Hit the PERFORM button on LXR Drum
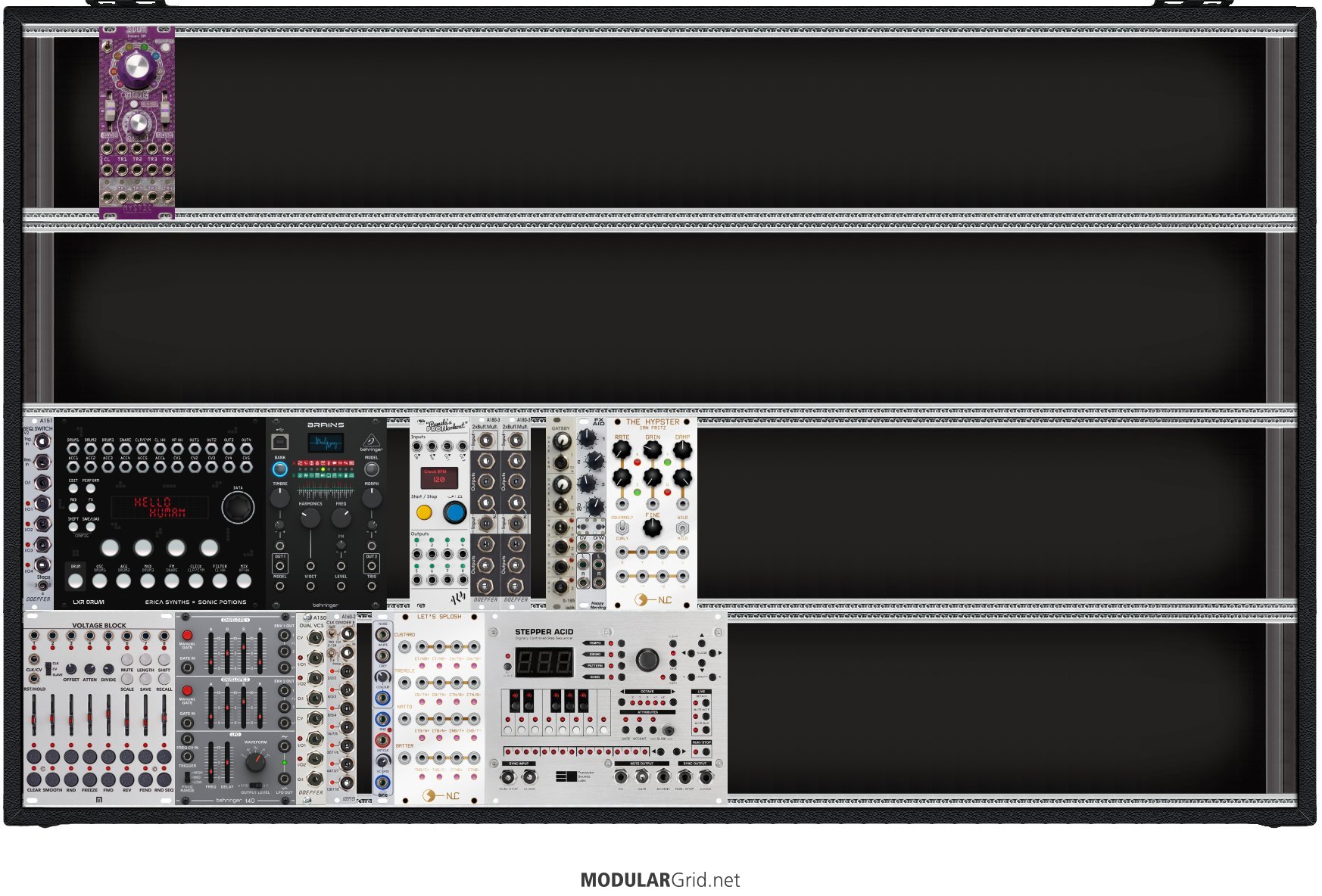This screenshot has height=896, width=1322. pyautogui.click(x=90, y=489)
